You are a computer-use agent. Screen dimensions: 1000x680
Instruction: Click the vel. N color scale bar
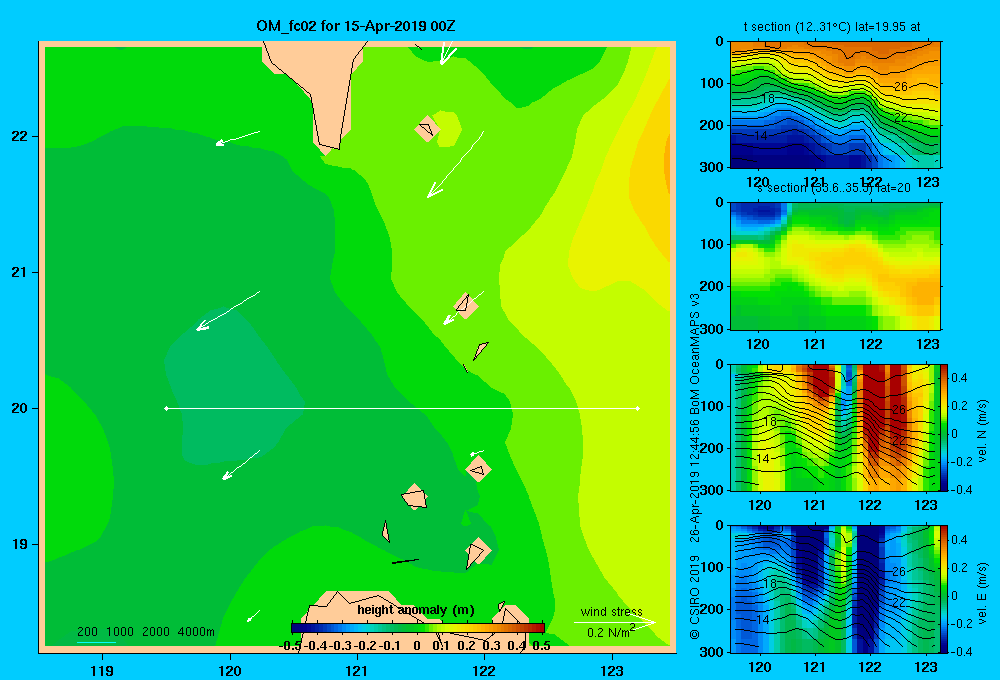[944, 427]
